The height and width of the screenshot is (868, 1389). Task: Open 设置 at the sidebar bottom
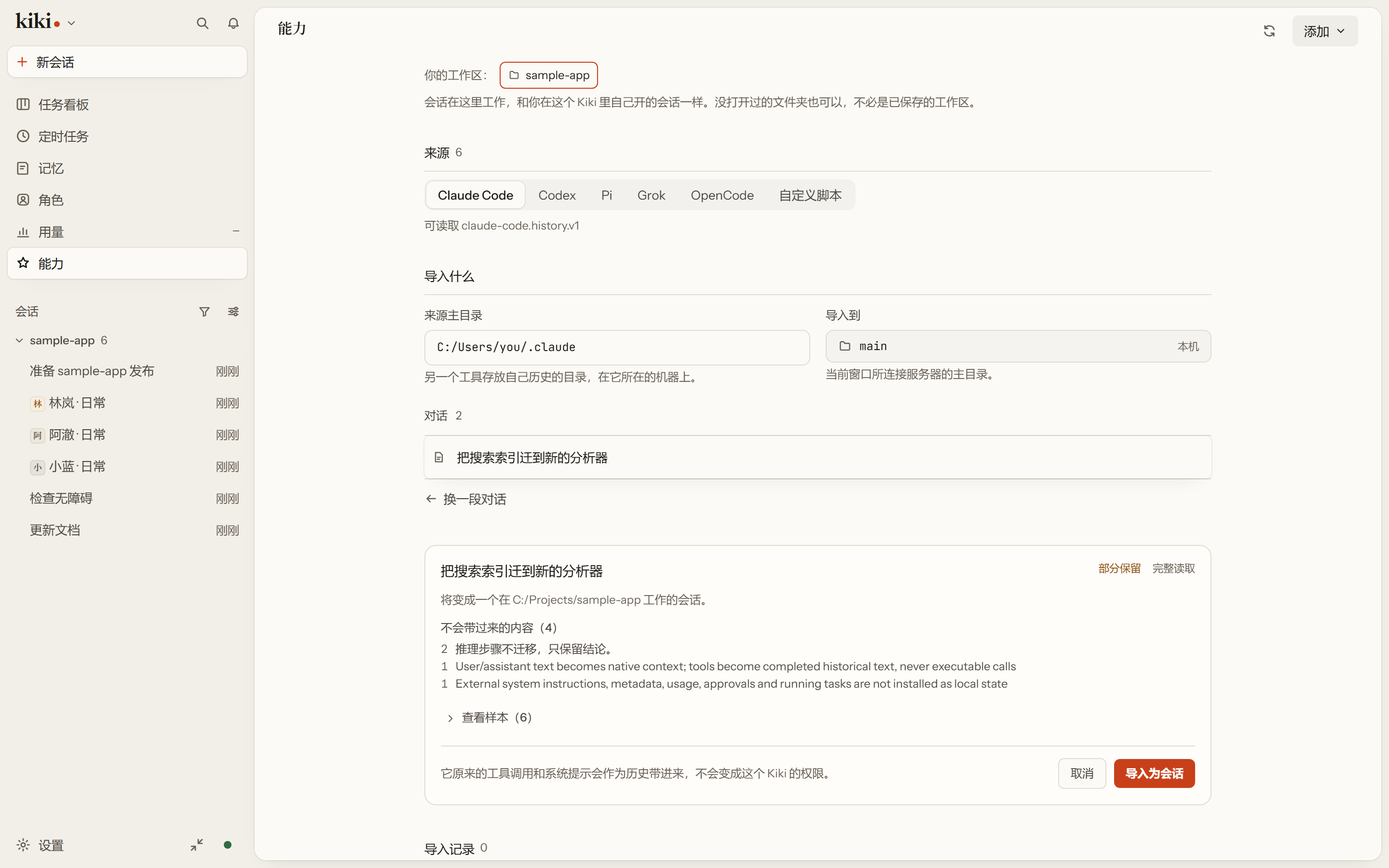40,845
